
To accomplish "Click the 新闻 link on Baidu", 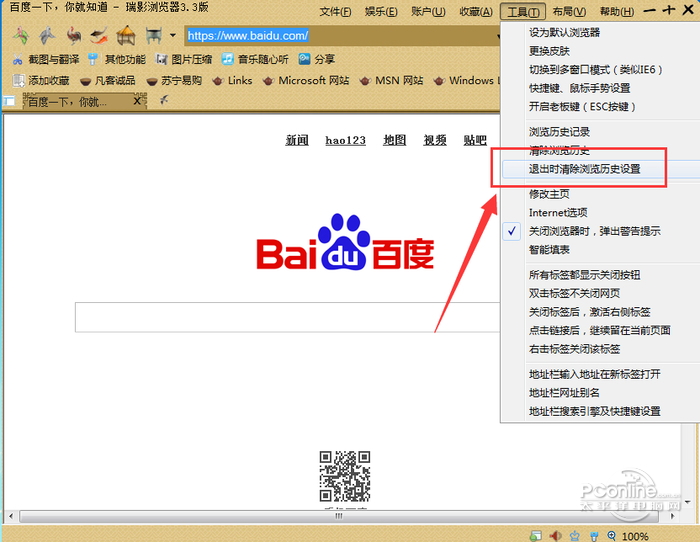I will pyautogui.click(x=297, y=140).
